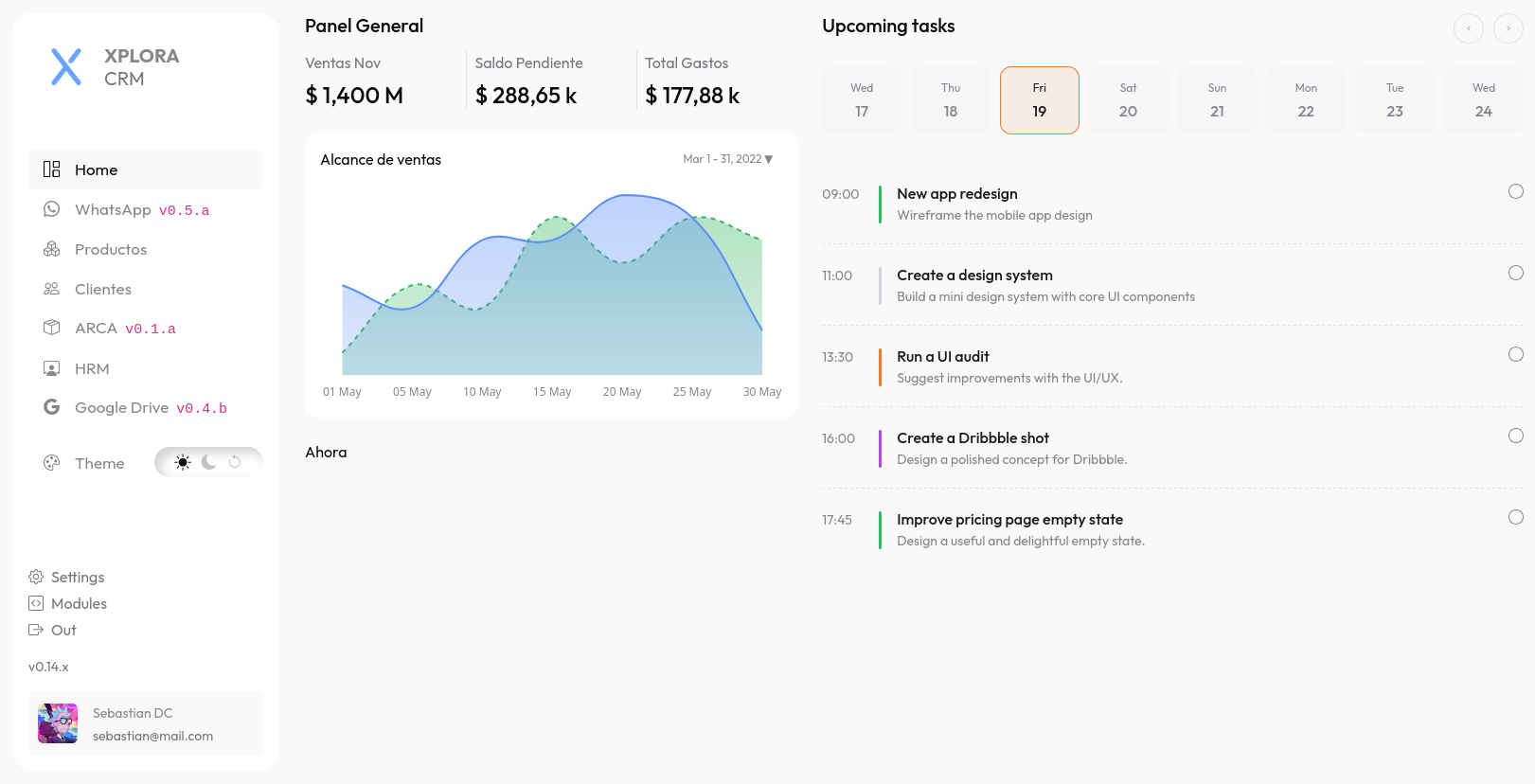The image size is (1535, 784).
Task: Open the Mar 1 - 31, 2022 date dropdown
Action: (727, 159)
